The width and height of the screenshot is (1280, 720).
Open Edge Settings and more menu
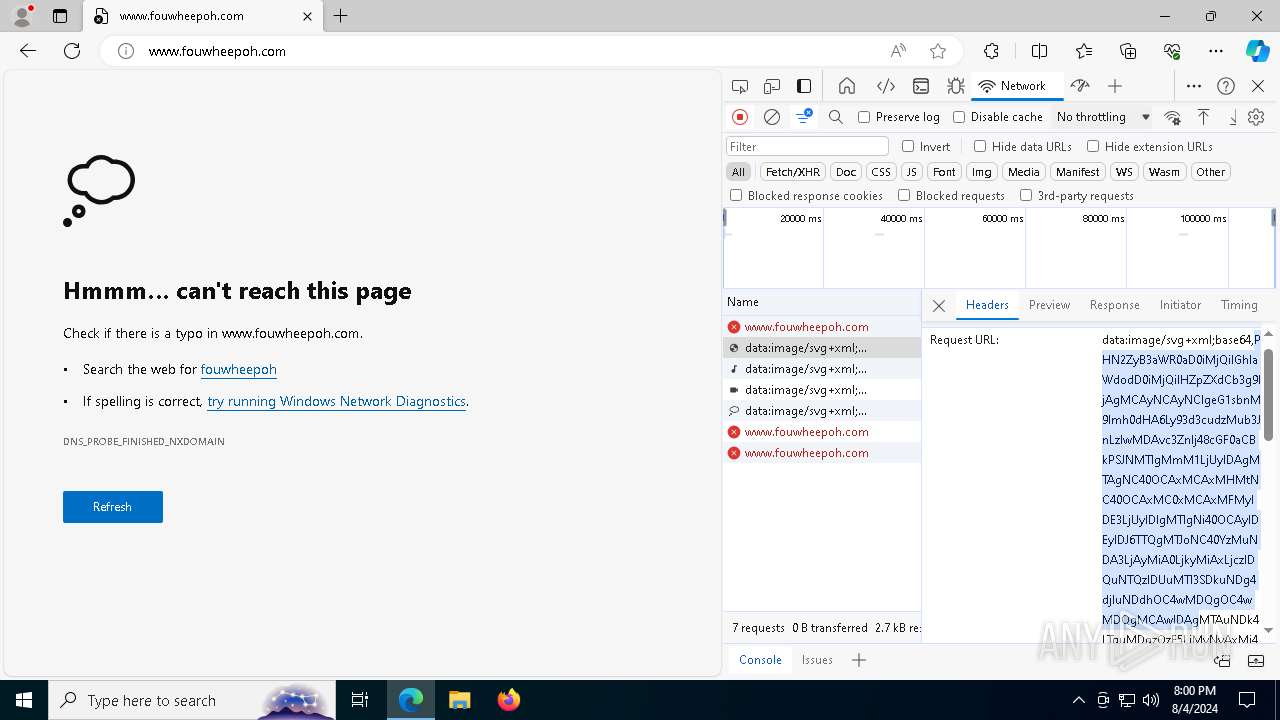(x=1216, y=51)
